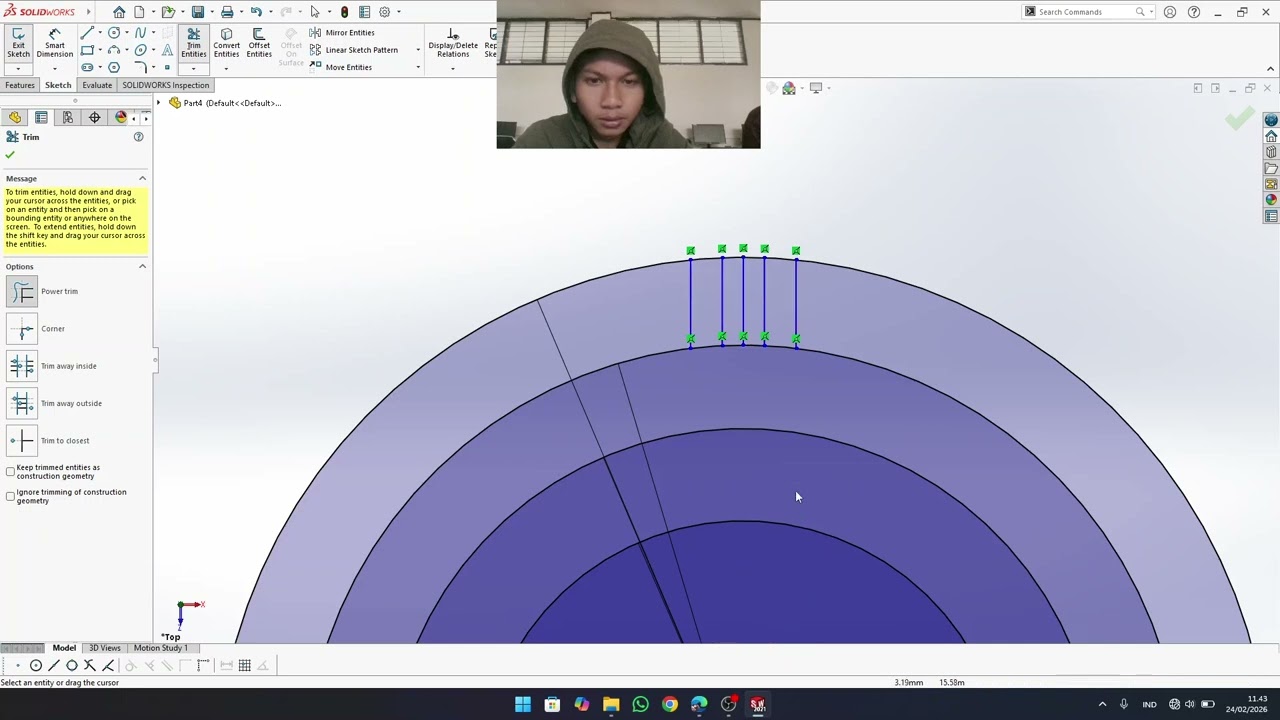Screen dimensions: 1280x720
Task: Select the Polygon sketch tool
Action: [114, 67]
